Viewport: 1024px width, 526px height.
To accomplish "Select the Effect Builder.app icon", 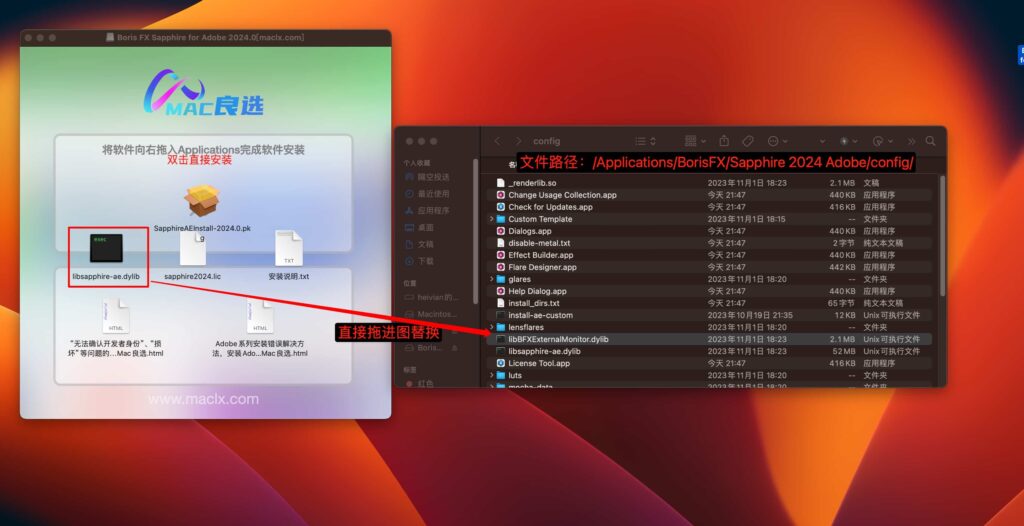I will [x=501, y=255].
